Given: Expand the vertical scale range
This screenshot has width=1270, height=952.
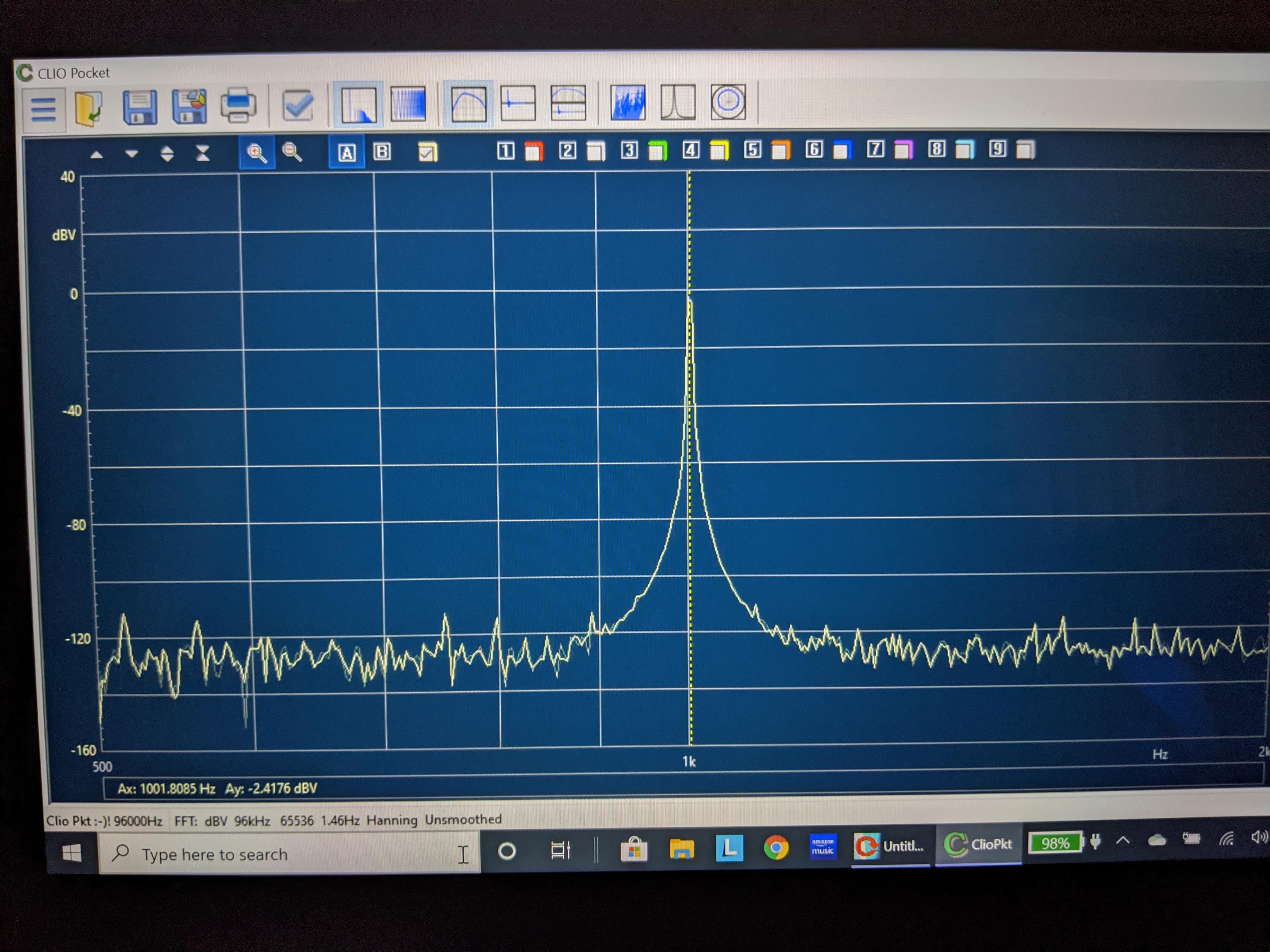Looking at the screenshot, I should [x=167, y=153].
